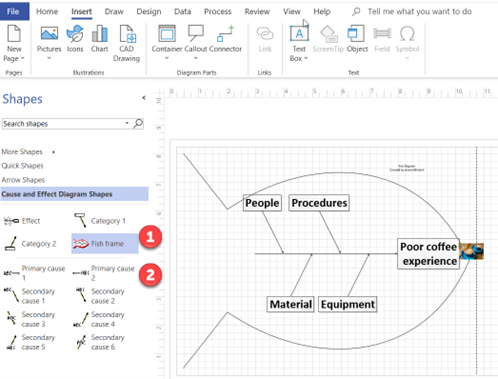498x379 pixels.
Task: Choose the Secondary cause 1 shape
Action: (x=30, y=296)
